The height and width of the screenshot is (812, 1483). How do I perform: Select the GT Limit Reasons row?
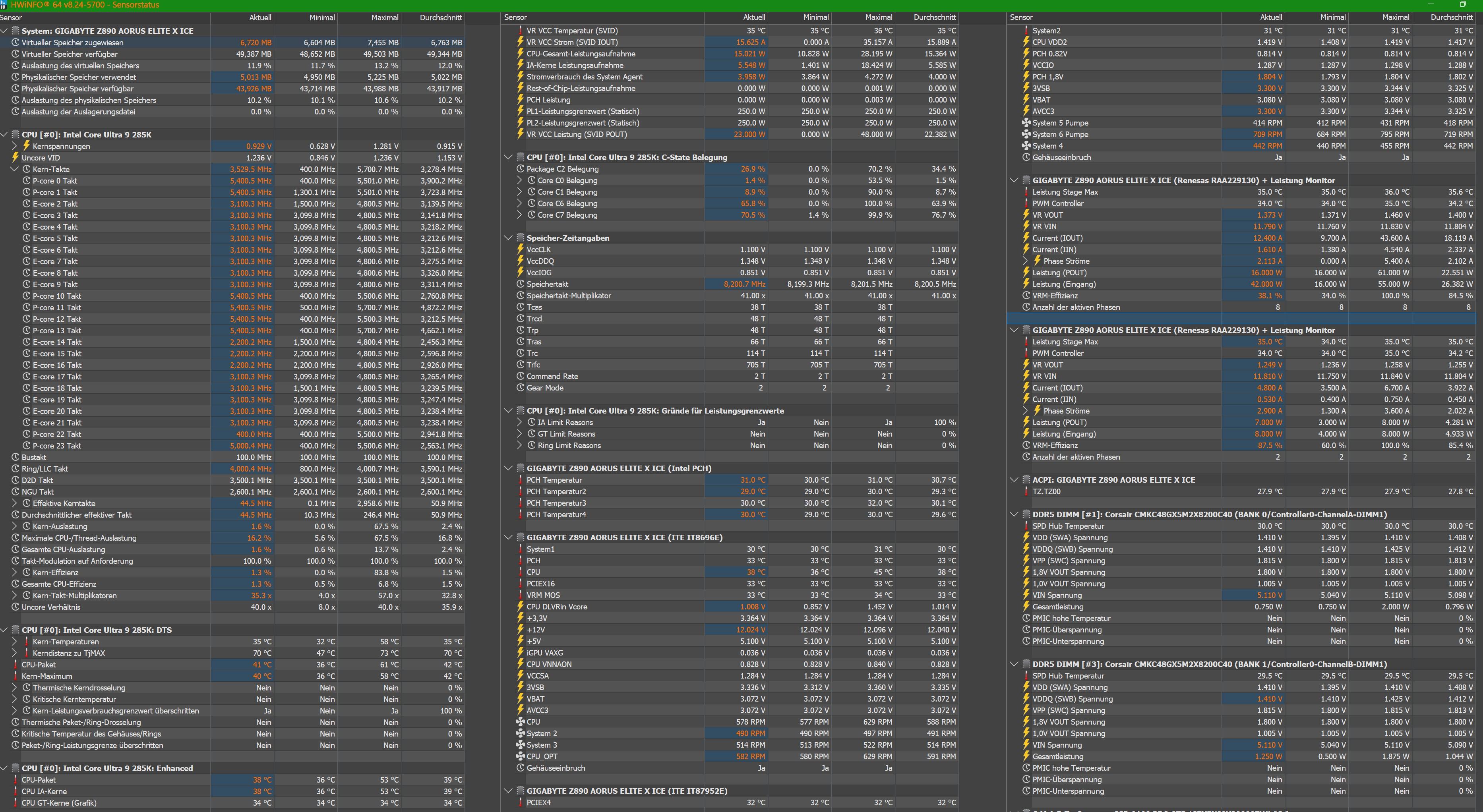tap(730, 434)
